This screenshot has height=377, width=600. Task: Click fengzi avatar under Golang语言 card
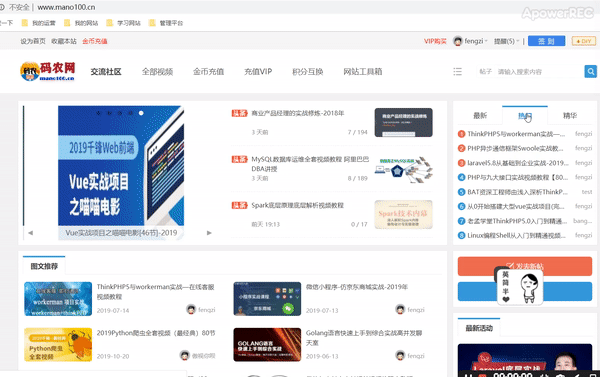point(400,355)
